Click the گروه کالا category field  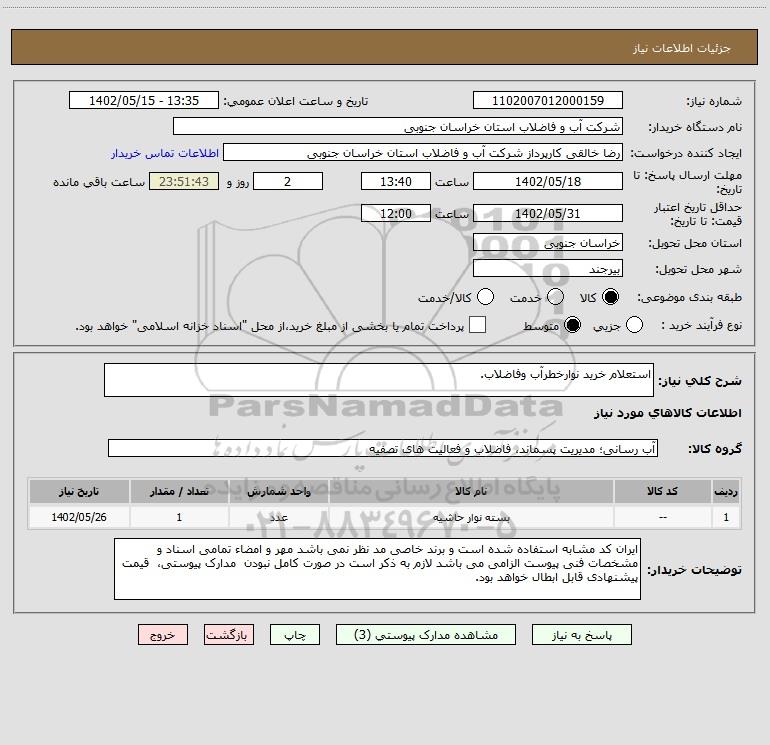383,448
